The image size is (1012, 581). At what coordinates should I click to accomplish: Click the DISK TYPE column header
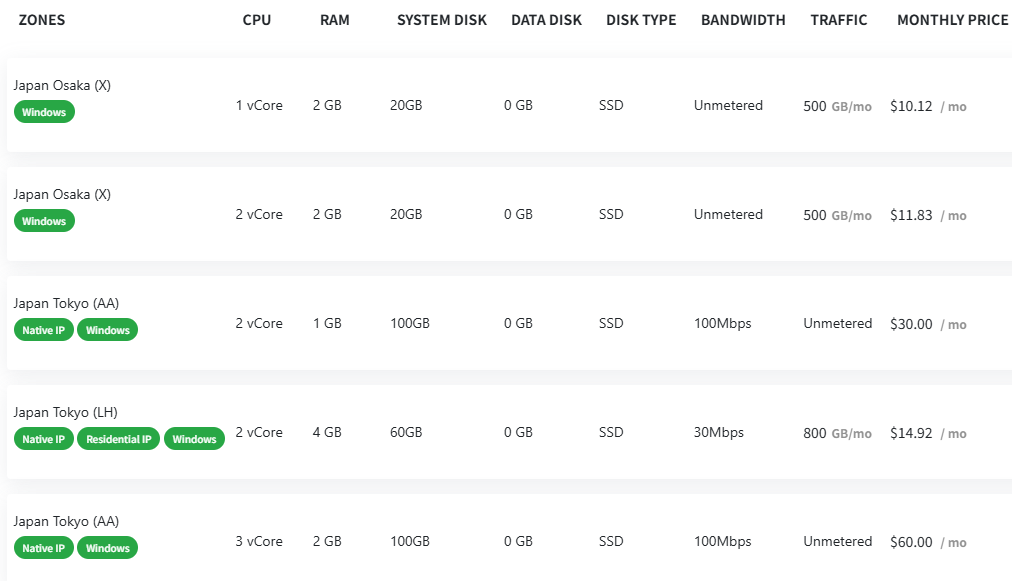click(x=641, y=20)
